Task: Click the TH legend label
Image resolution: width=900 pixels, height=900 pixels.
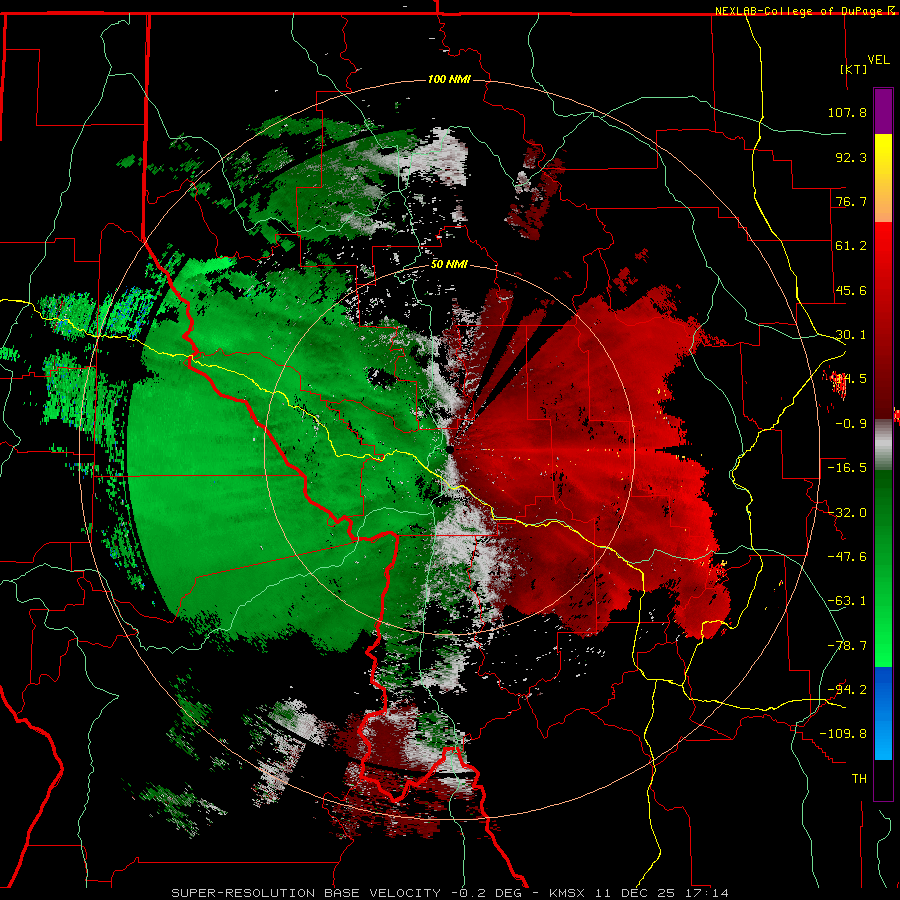Action: coord(859,779)
